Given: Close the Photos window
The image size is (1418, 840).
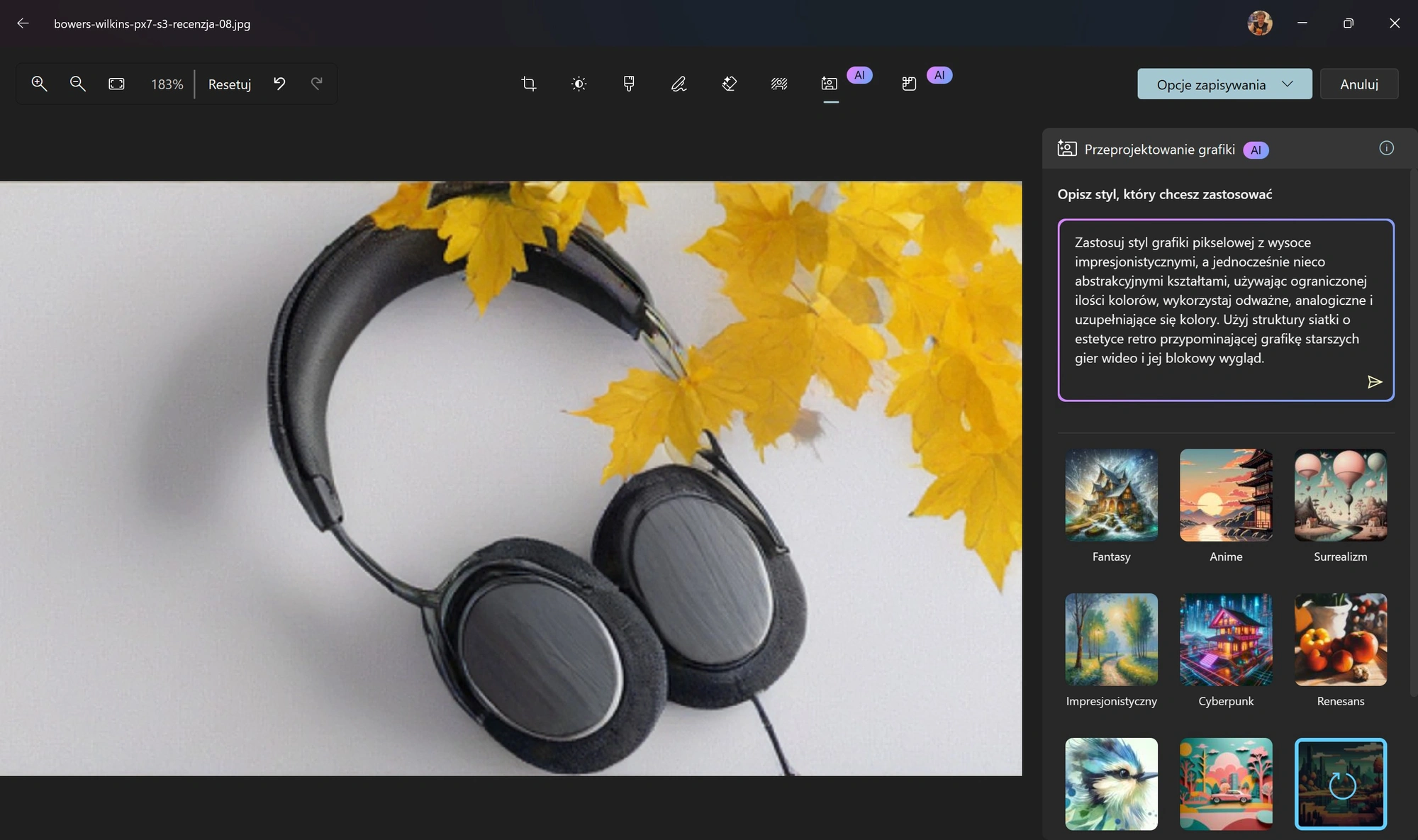Looking at the screenshot, I should pos(1395,23).
